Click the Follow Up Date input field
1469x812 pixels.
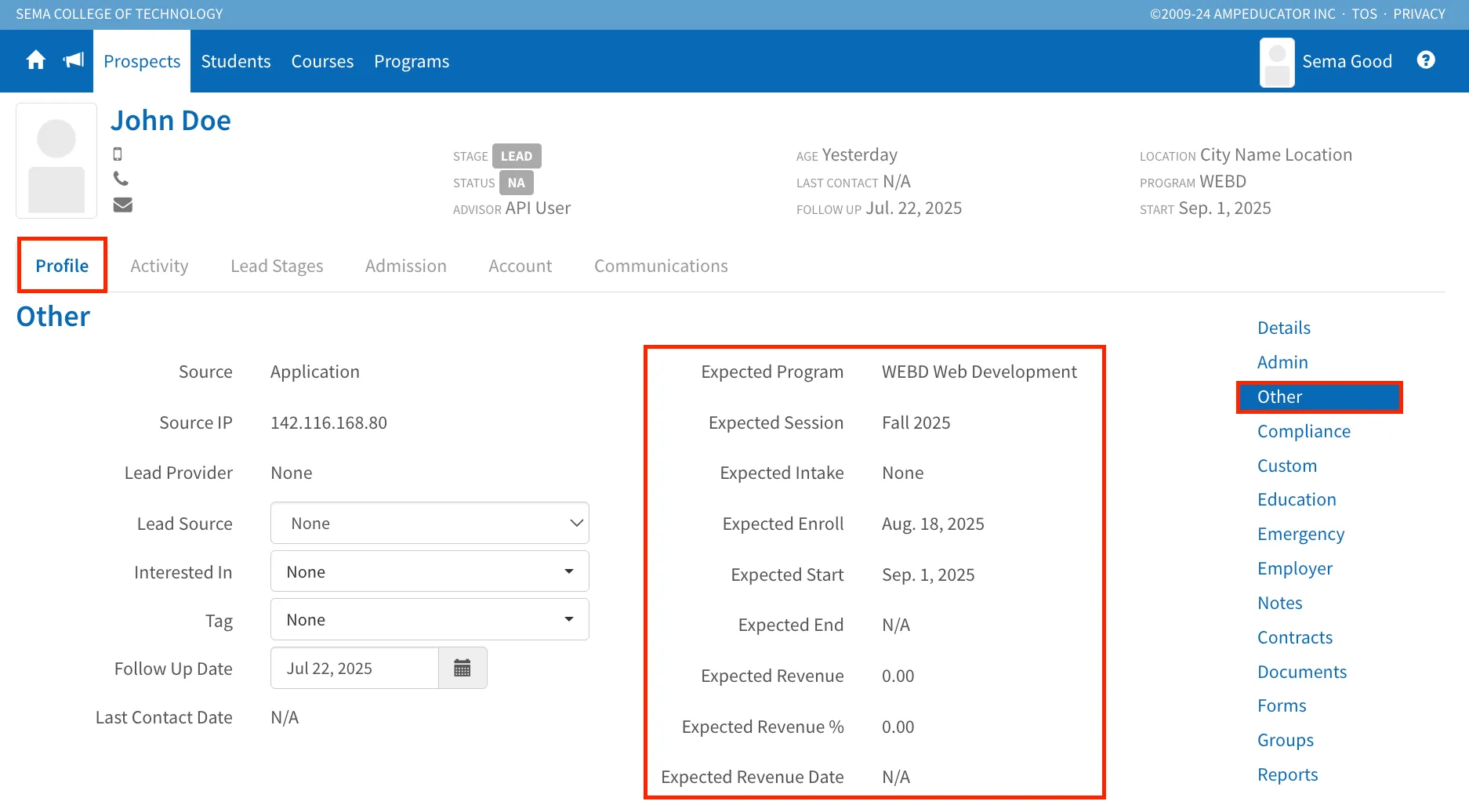(x=354, y=668)
